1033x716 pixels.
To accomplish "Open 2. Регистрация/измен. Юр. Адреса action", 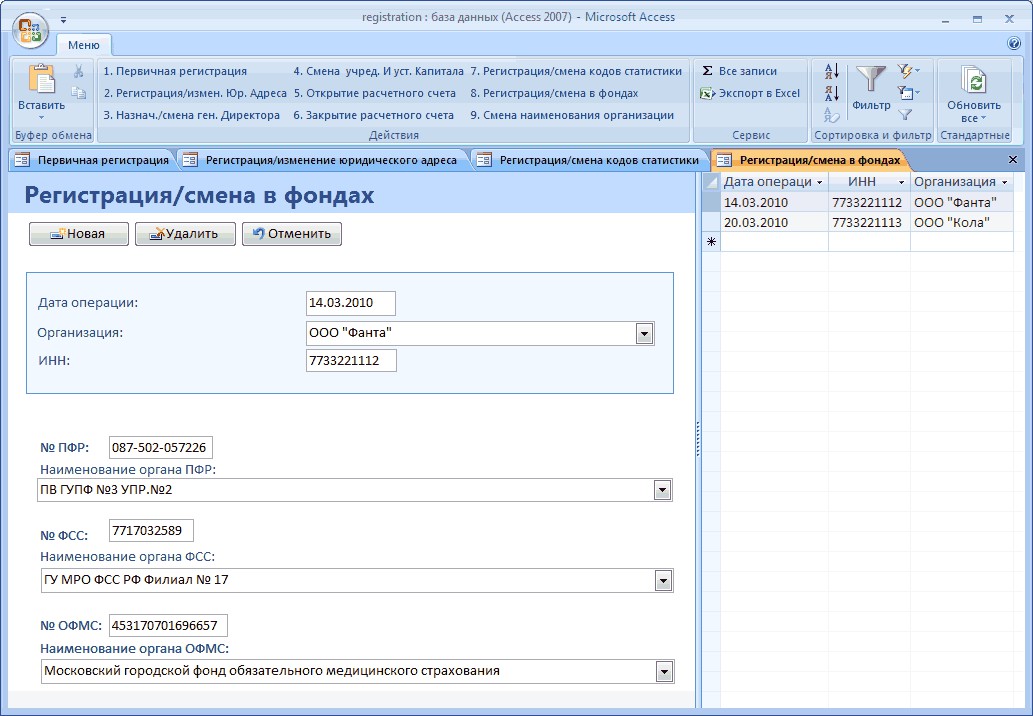I will click(195, 94).
